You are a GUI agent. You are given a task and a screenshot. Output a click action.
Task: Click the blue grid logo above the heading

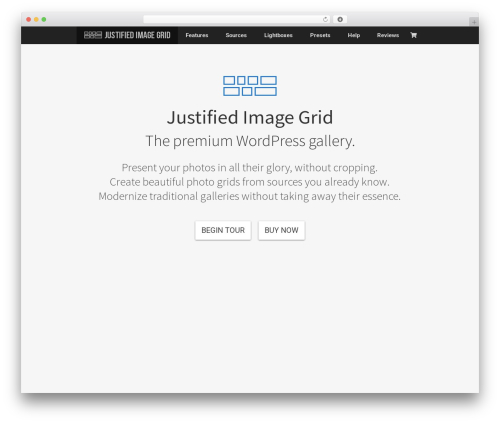(x=250, y=86)
